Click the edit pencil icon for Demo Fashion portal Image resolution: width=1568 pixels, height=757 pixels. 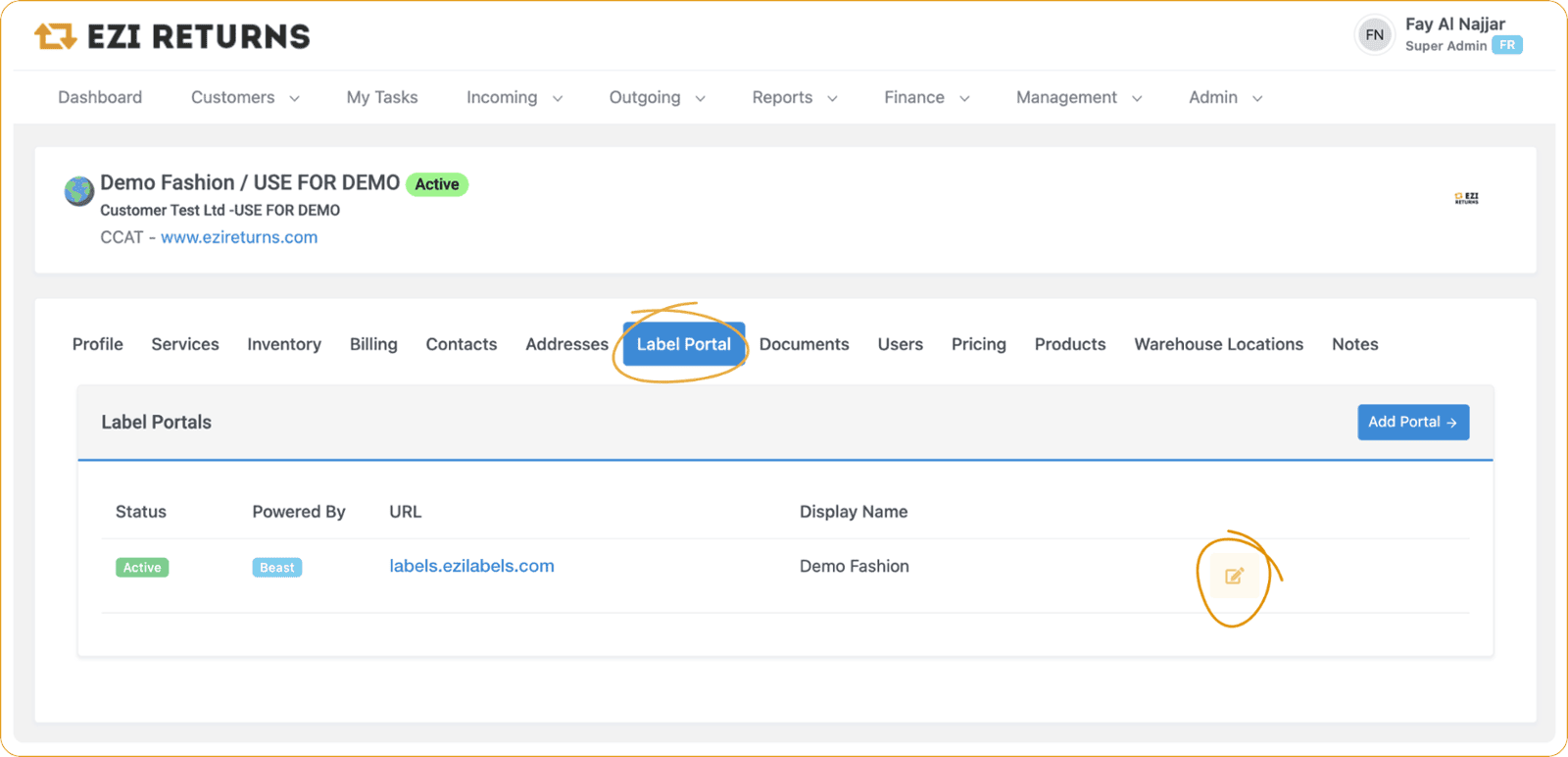1234,577
